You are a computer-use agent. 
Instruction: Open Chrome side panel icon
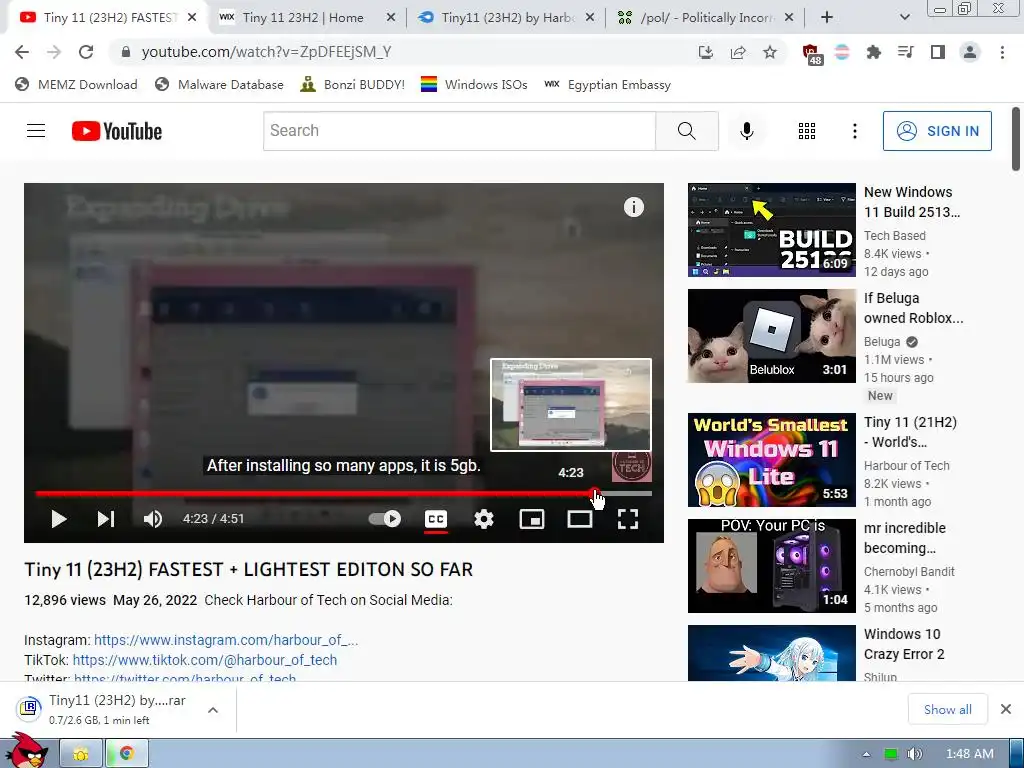point(938,52)
